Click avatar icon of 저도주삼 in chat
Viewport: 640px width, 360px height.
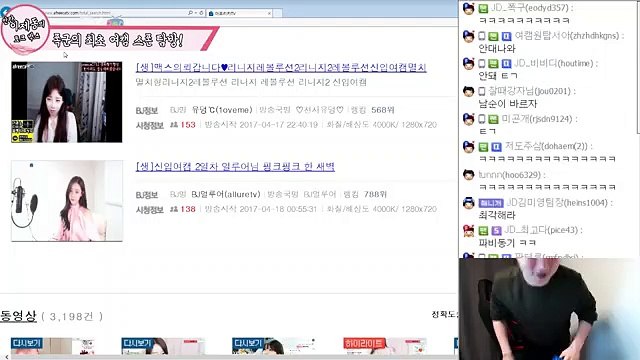469,147
